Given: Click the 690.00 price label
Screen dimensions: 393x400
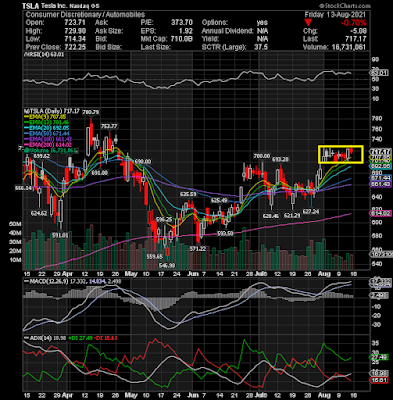Looking at the screenshot, I should pos(143,162).
